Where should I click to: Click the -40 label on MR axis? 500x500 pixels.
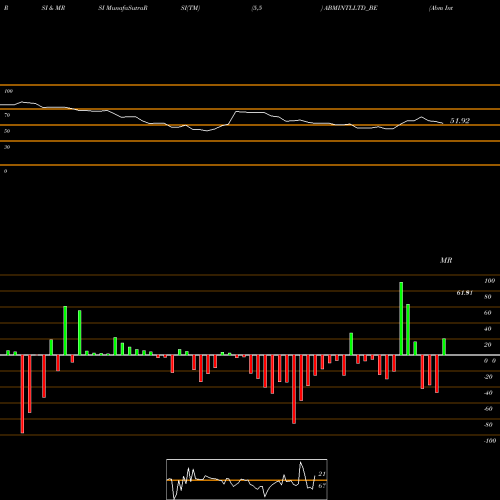coord(488,393)
